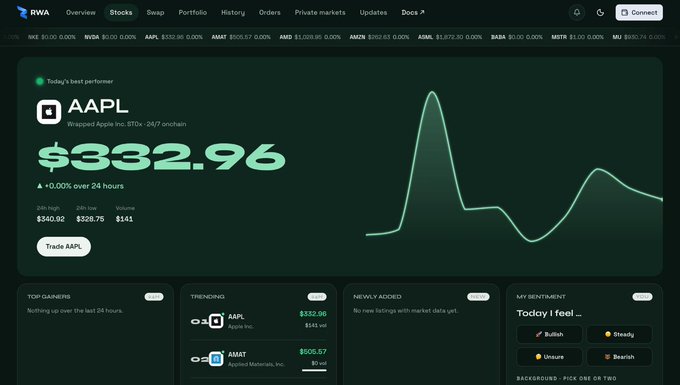Select the Bullish sentiment option
The width and height of the screenshot is (680, 385).
(549, 334)
